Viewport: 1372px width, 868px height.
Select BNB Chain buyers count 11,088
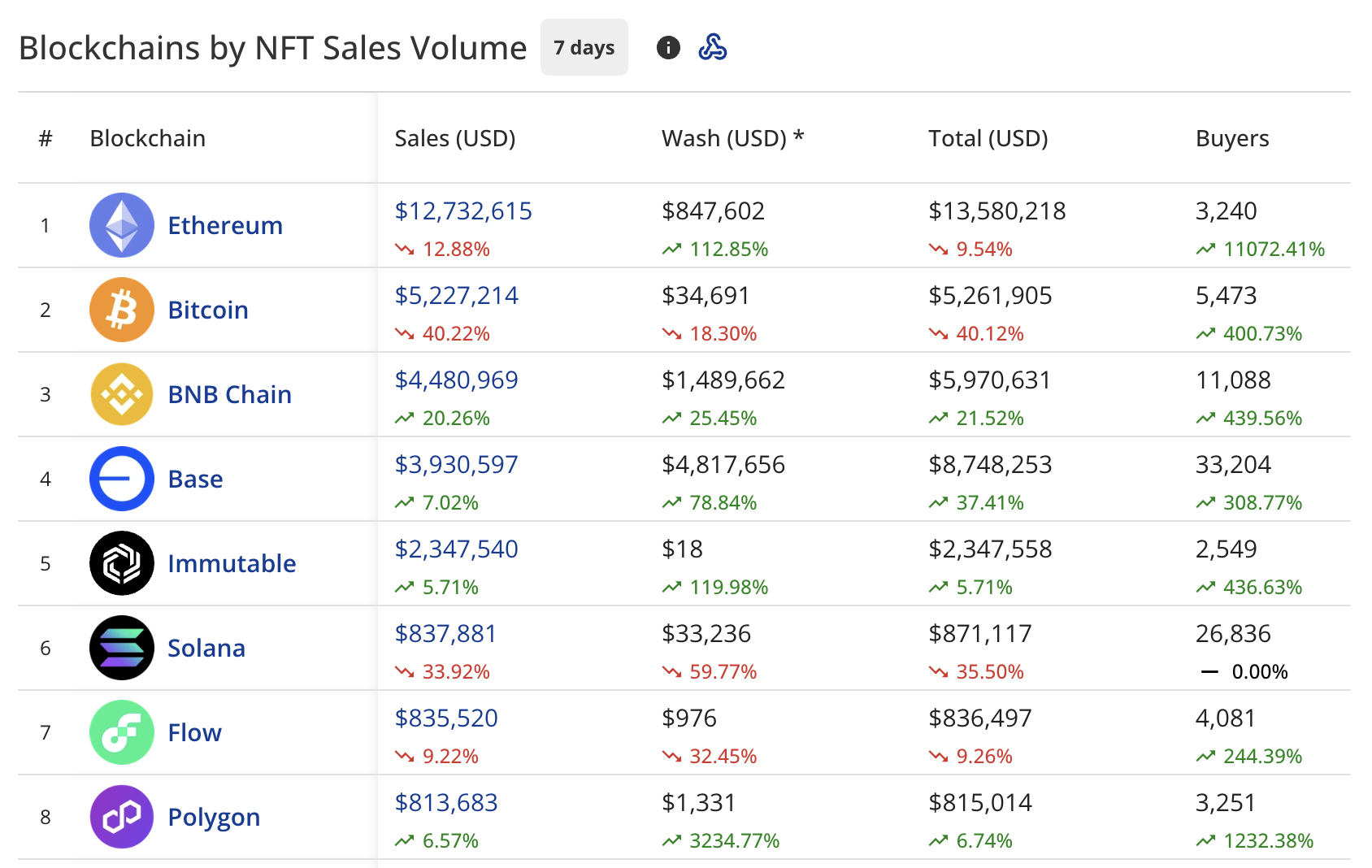coord(1233,380)
